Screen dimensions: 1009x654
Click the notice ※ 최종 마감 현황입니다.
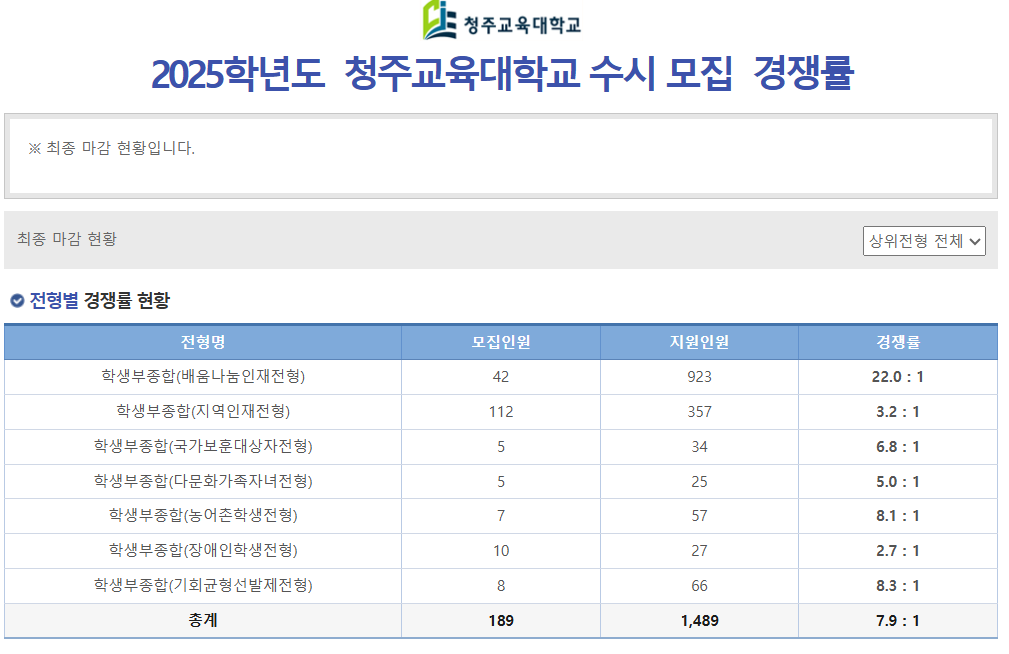pos(111,148)
